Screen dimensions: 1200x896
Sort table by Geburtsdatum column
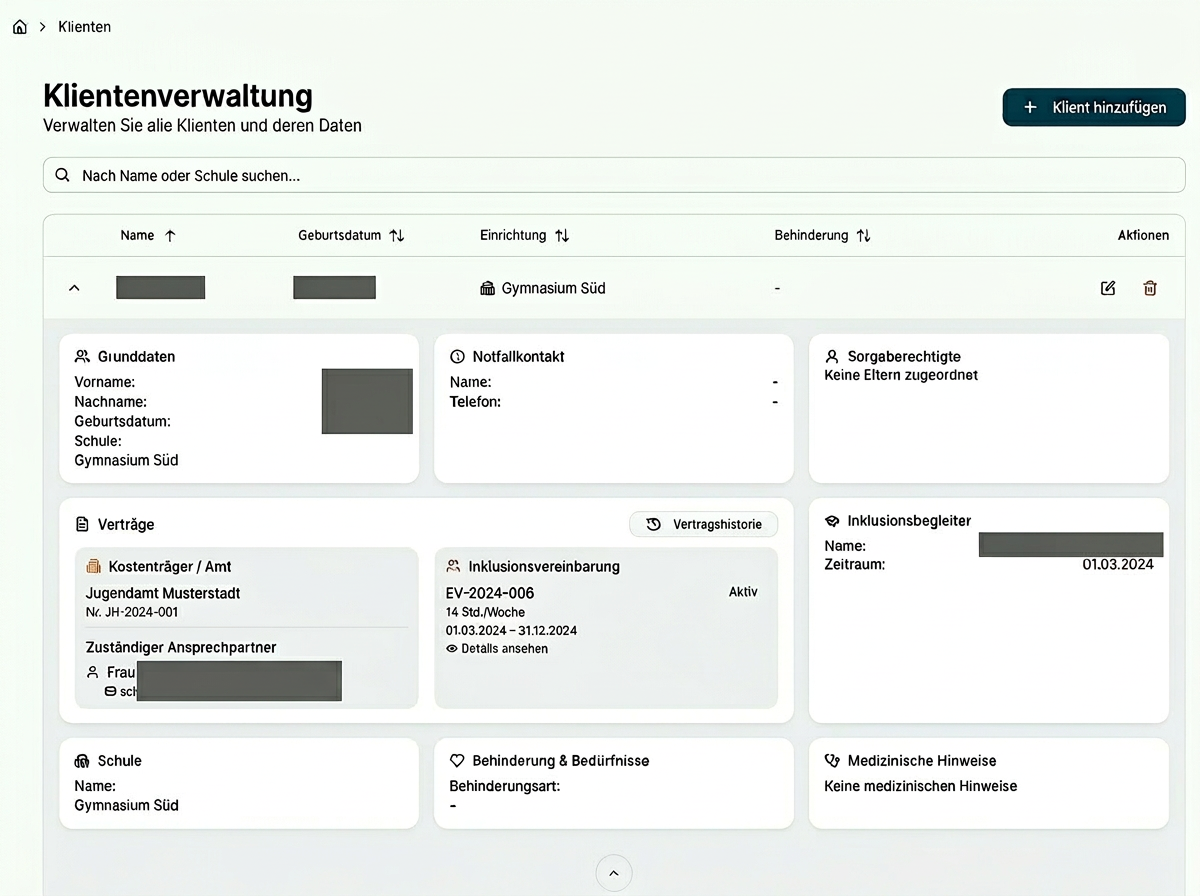[x=351, y=236]
